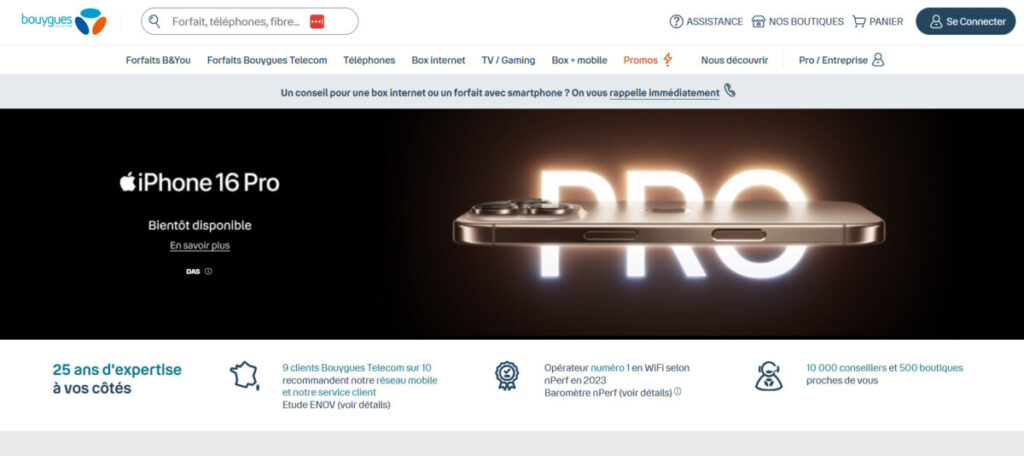Click the Apple logo in banner

tap(127, 182)
